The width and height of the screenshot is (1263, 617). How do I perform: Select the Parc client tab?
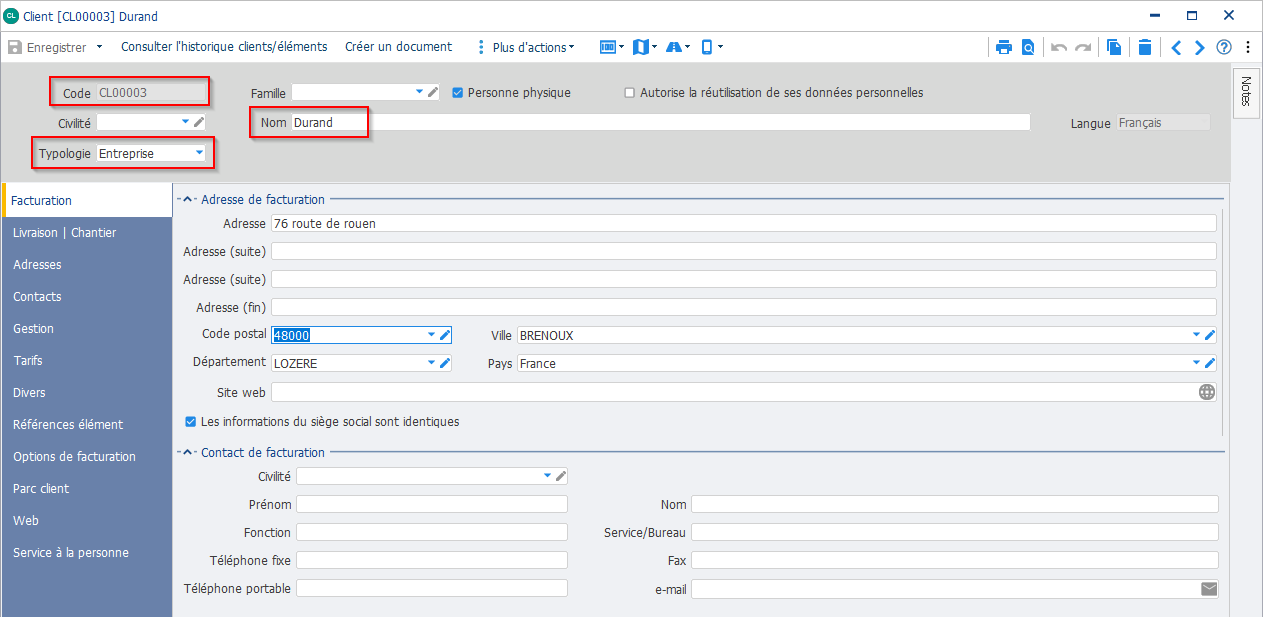pyautogui.click(x=87, y=488)
